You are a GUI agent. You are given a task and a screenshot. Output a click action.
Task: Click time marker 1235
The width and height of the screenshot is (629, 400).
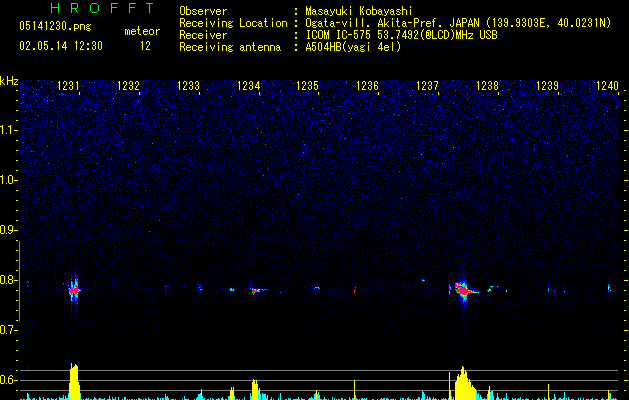pyautogui.click(x=307, y=85)
